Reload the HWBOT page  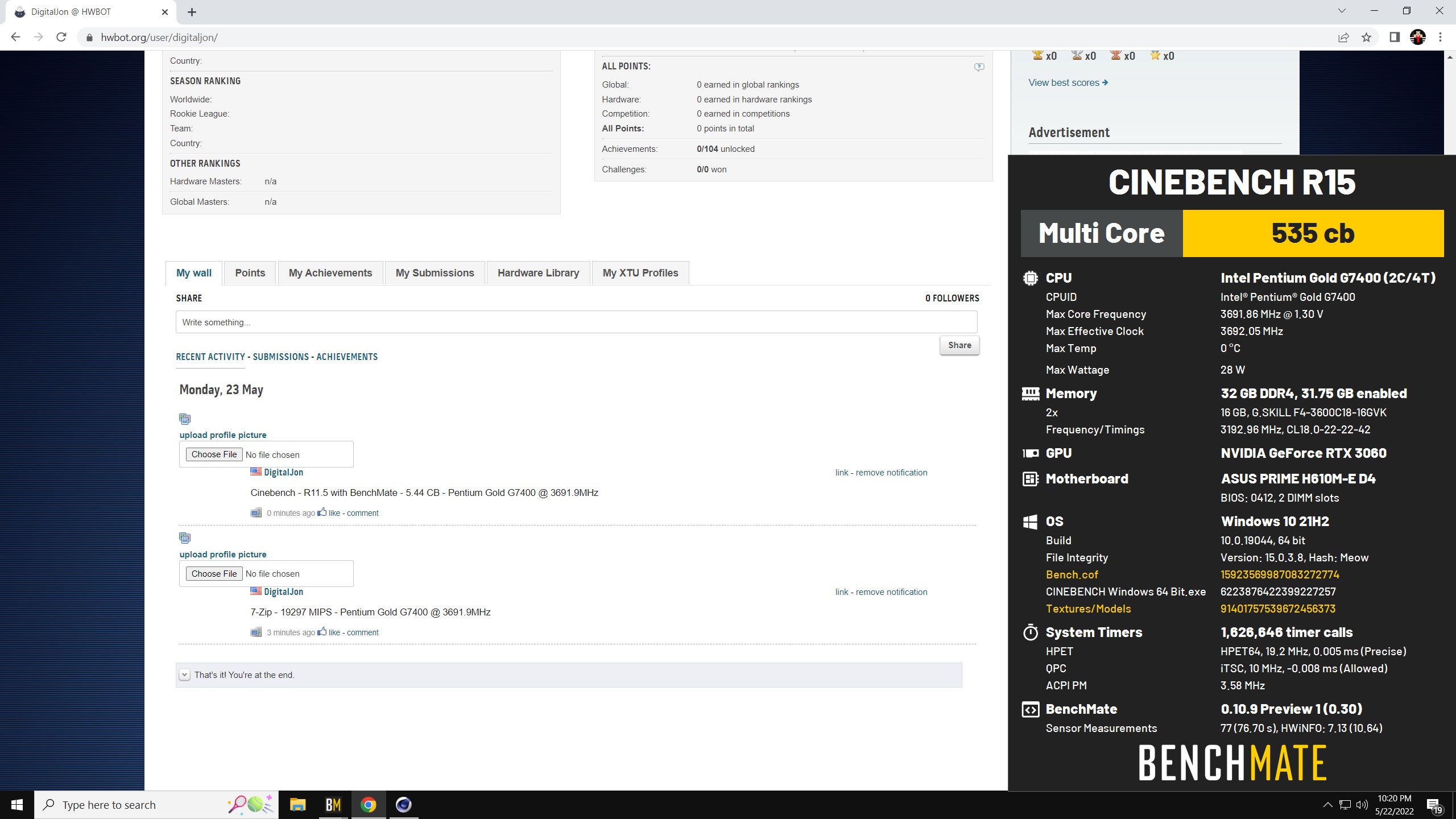coord(61,37)
